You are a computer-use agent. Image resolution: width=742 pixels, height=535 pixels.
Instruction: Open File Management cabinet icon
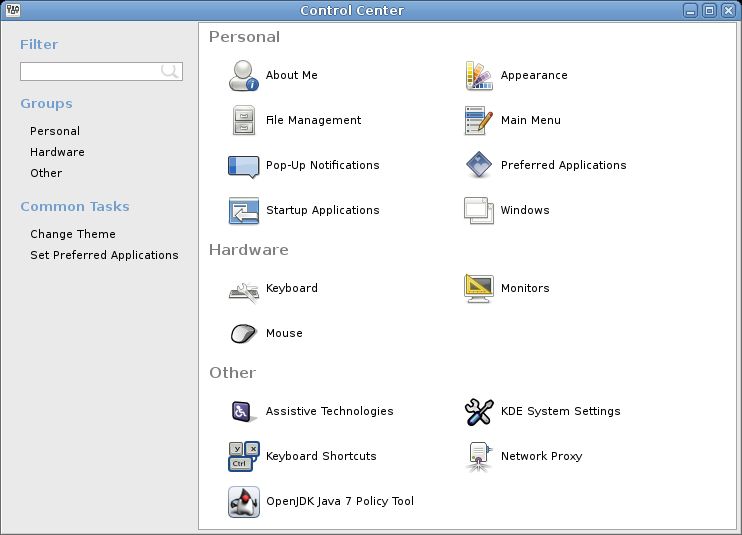[244, 120]
